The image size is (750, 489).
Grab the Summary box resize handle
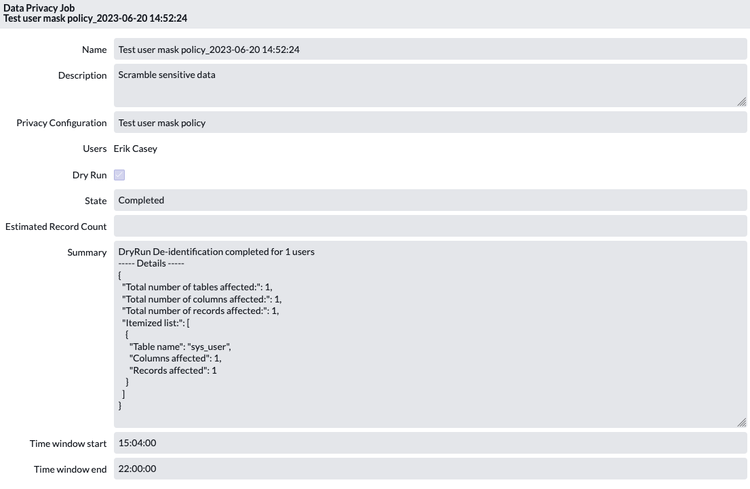(741, 422)
